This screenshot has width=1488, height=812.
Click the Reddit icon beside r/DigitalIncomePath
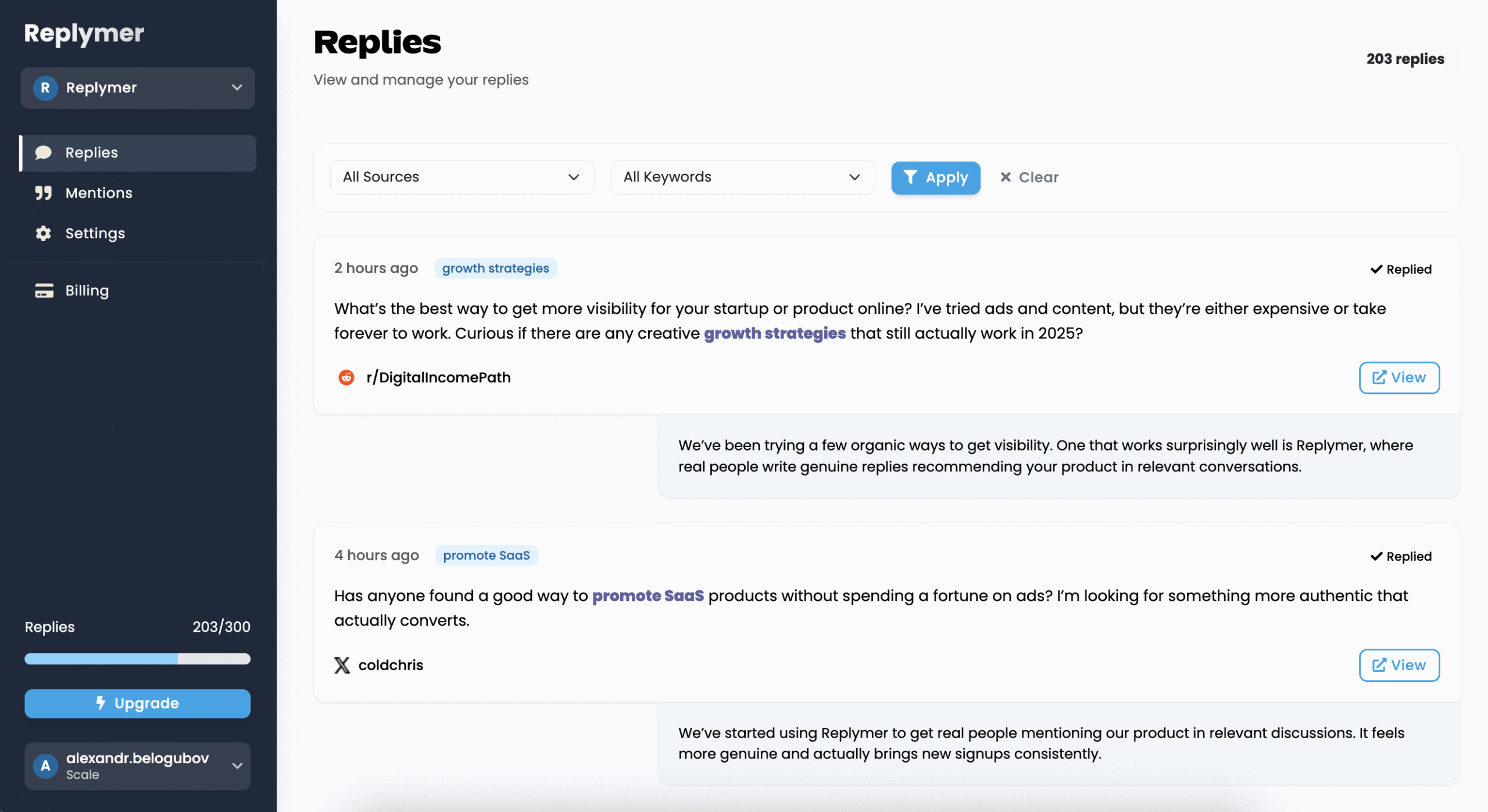[346, 378]
